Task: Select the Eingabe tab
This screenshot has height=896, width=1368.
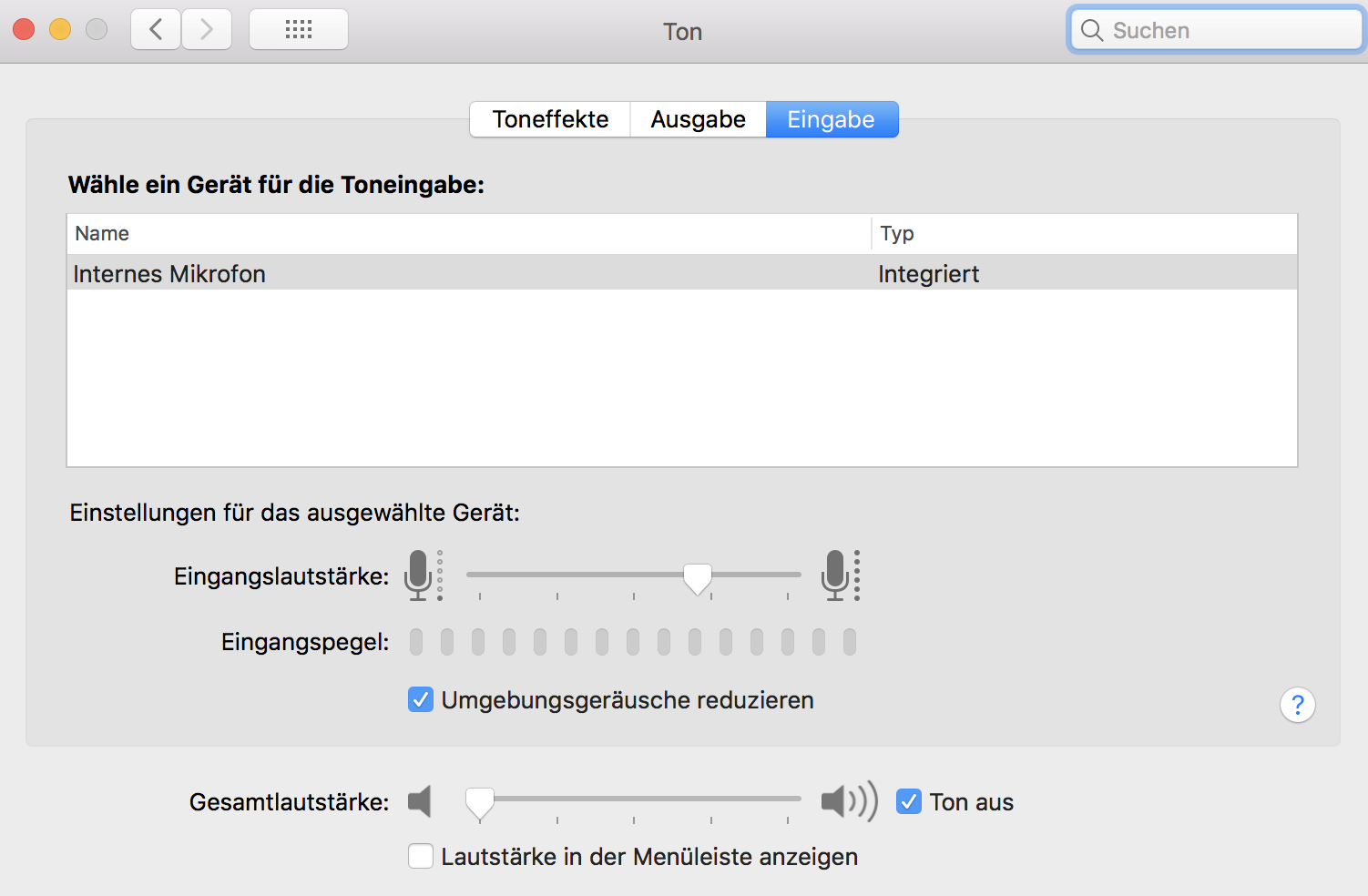Action: 832,119
